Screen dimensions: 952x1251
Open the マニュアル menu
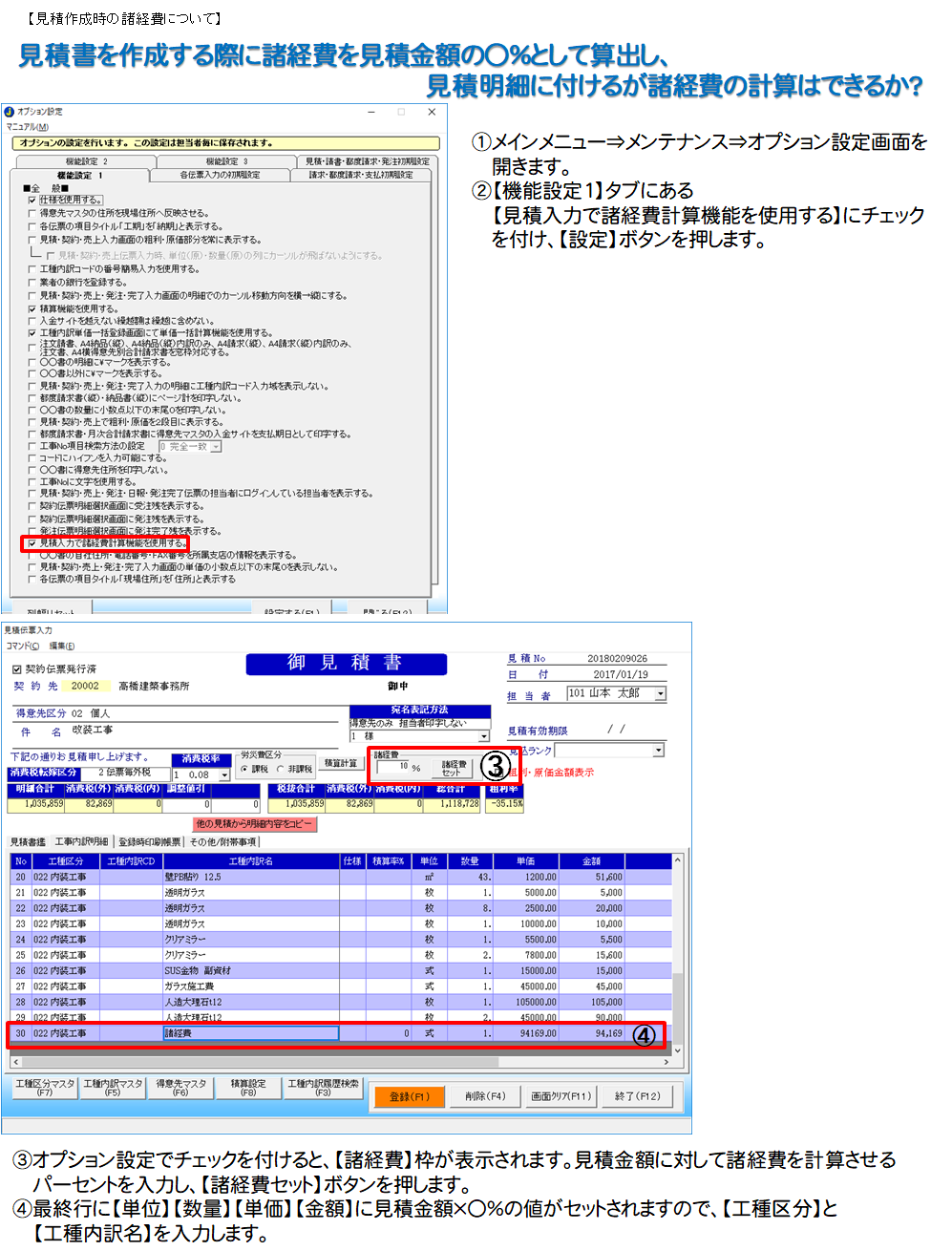click(27, 127)
